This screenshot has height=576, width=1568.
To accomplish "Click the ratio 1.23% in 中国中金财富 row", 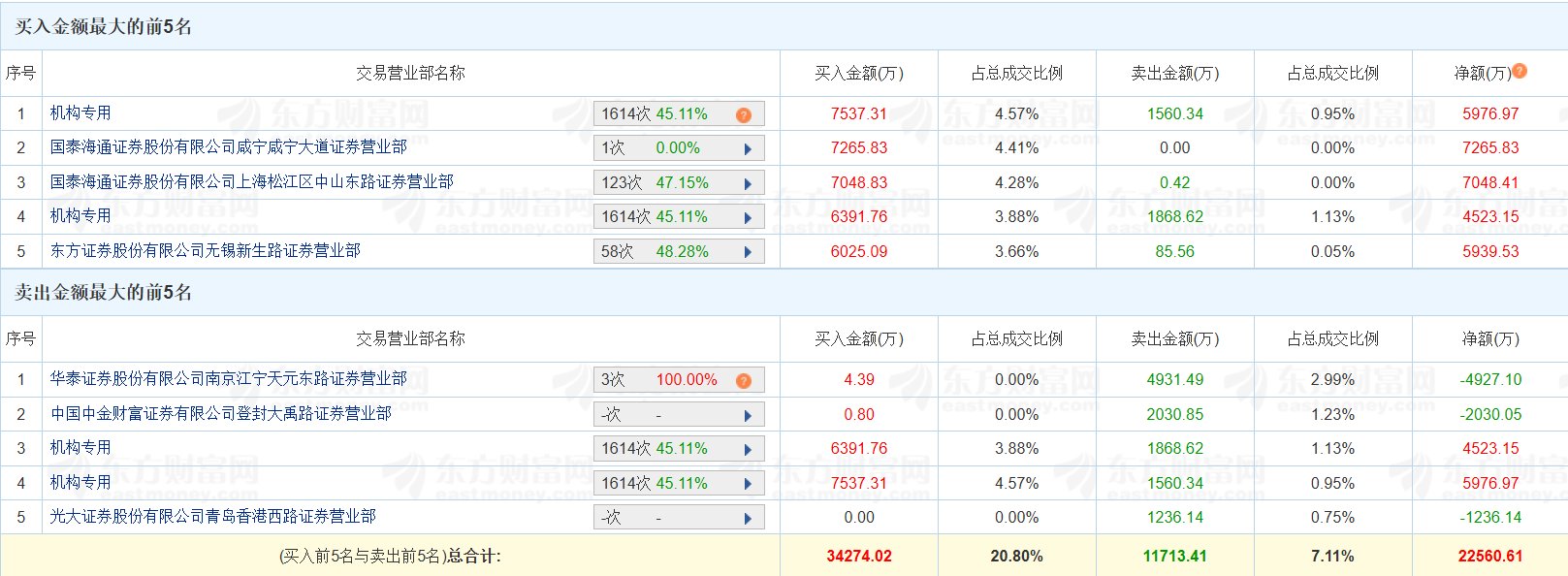I will pos(1333,414).
